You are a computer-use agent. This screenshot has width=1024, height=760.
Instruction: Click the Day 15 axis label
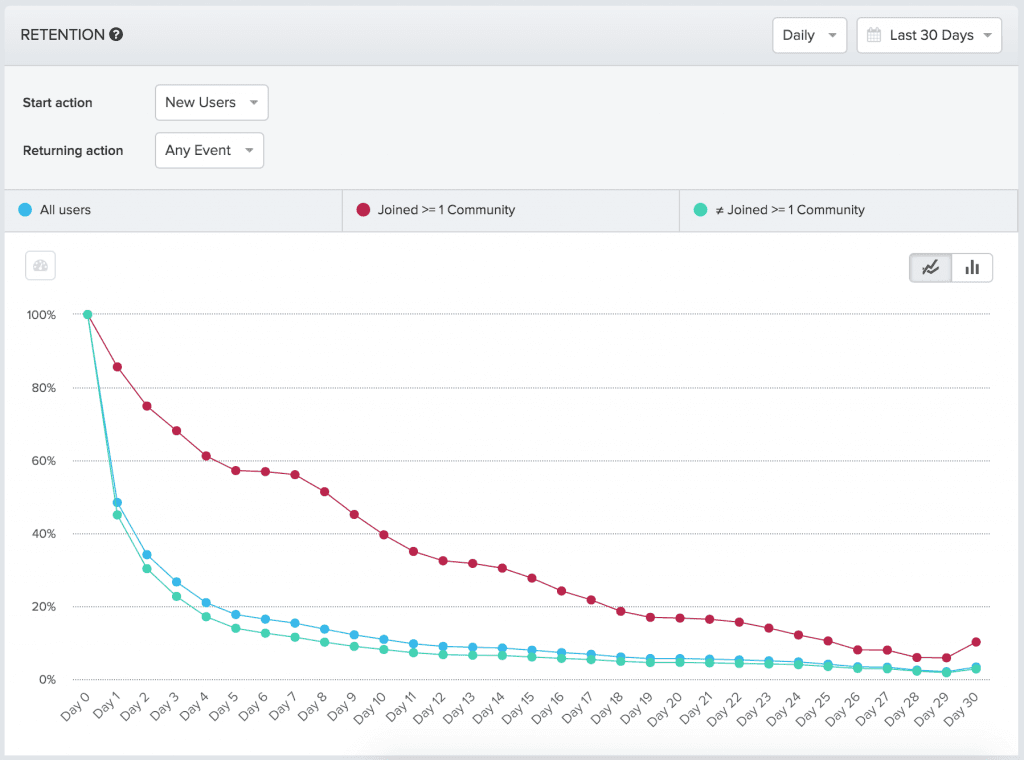click(519, 707)
